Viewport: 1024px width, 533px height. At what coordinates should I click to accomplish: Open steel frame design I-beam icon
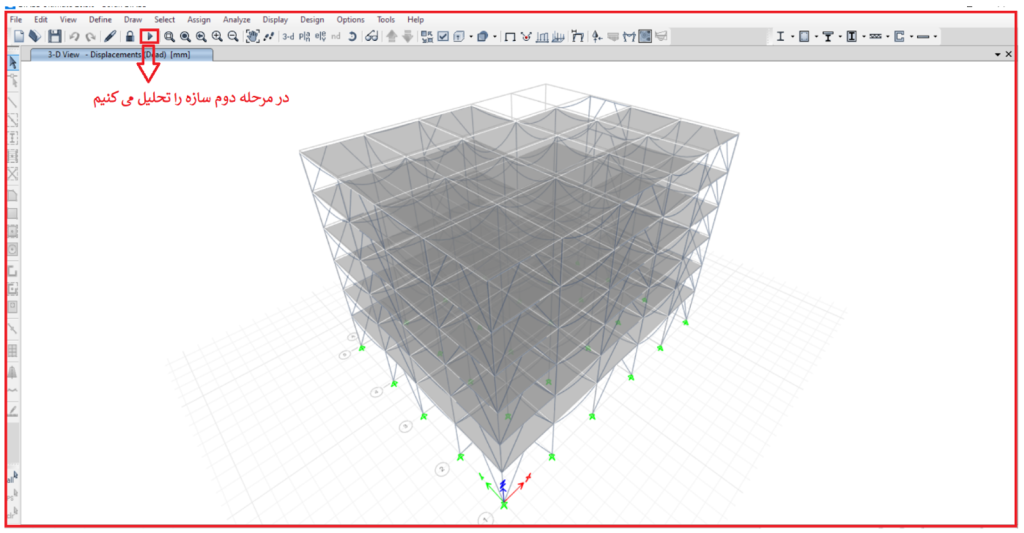780,37
